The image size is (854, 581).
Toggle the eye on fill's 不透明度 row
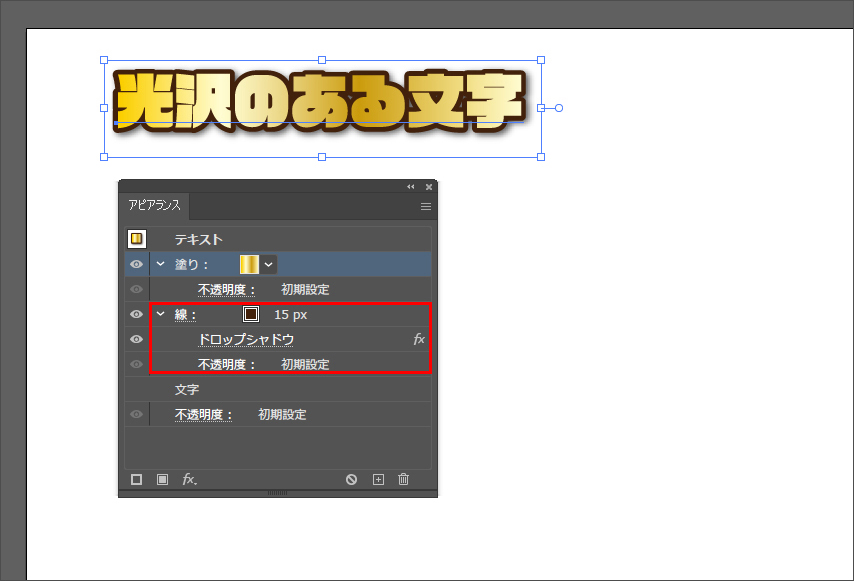pyautogui.click(x=137, y=289)
